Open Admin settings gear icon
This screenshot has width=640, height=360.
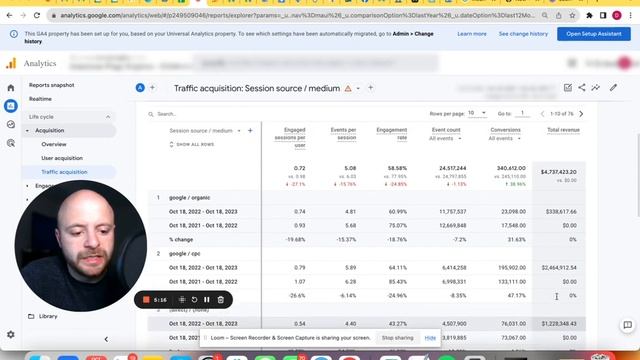tap(11, 334)
